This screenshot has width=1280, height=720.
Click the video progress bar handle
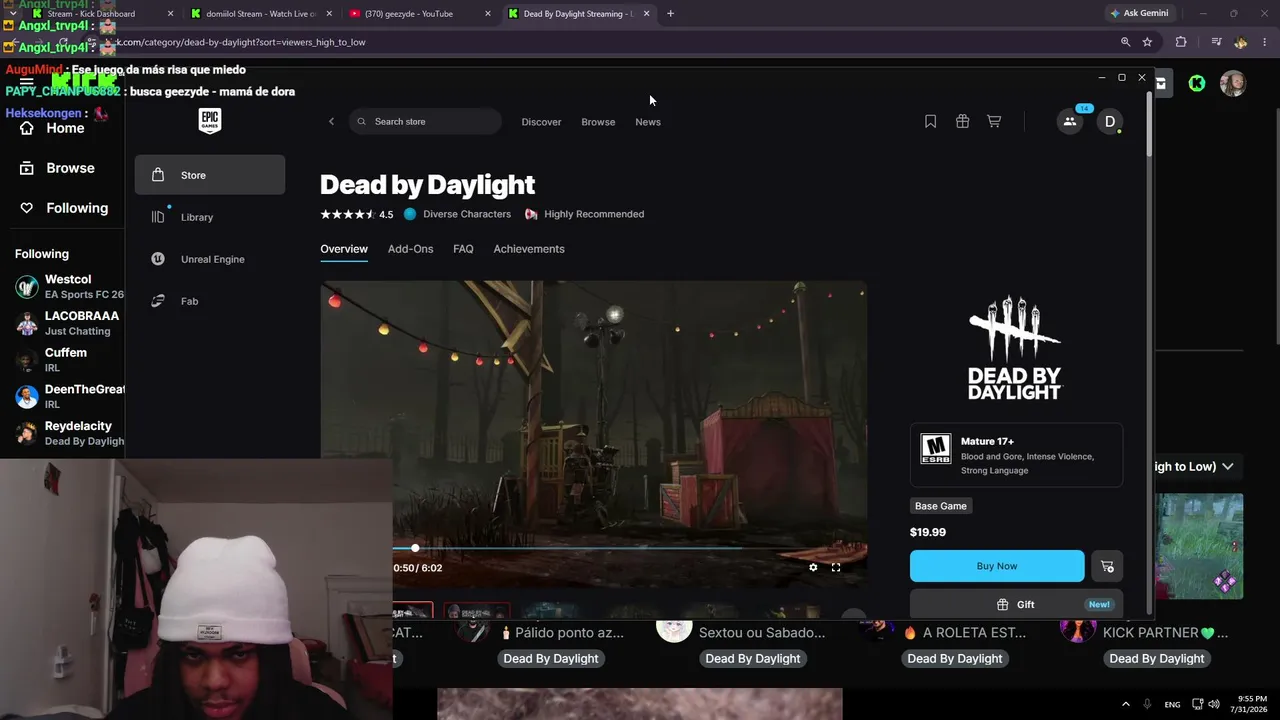click(x=415, y=548)
